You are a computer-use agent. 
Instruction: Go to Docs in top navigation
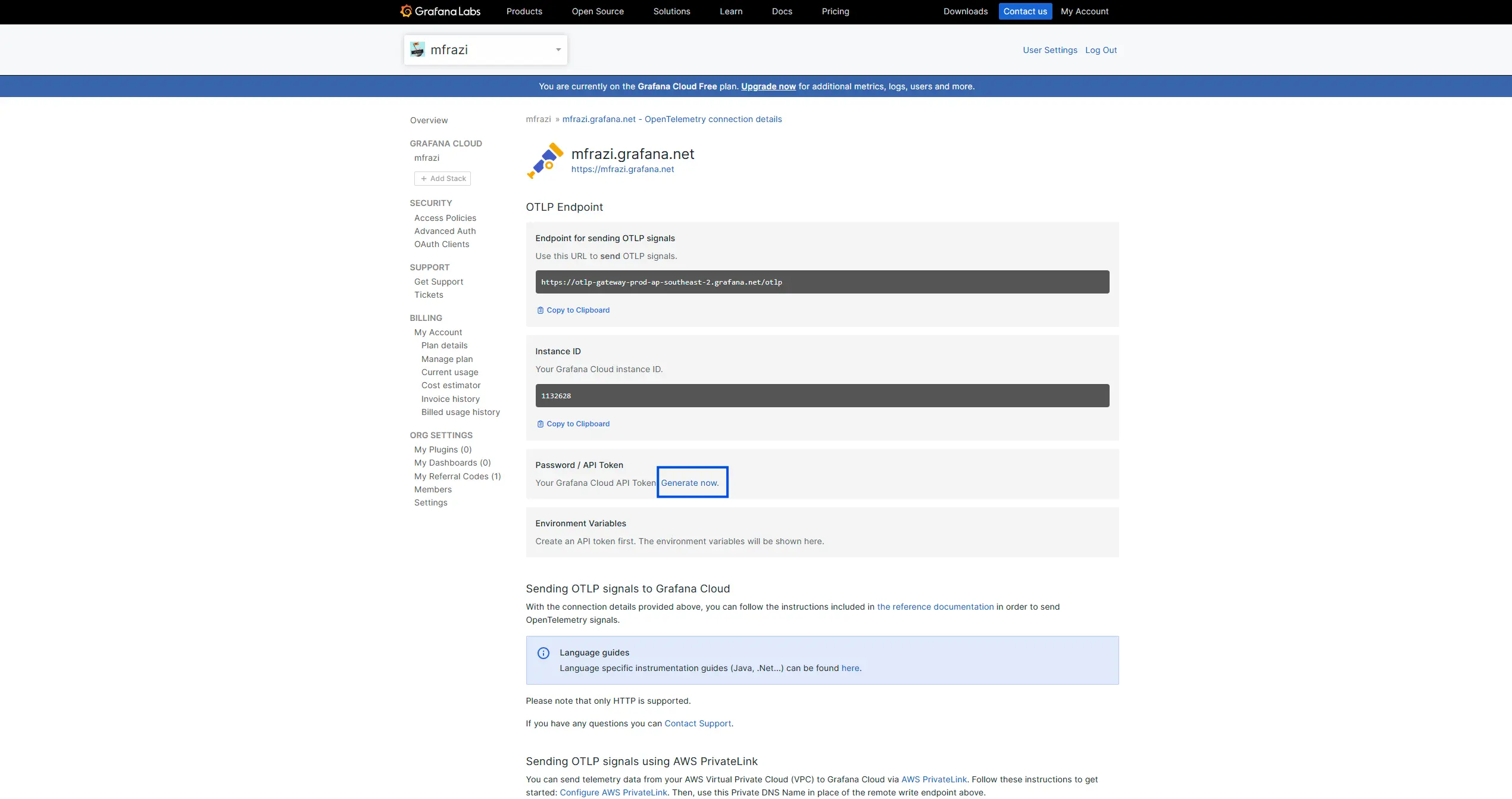(x=782, y=11)
